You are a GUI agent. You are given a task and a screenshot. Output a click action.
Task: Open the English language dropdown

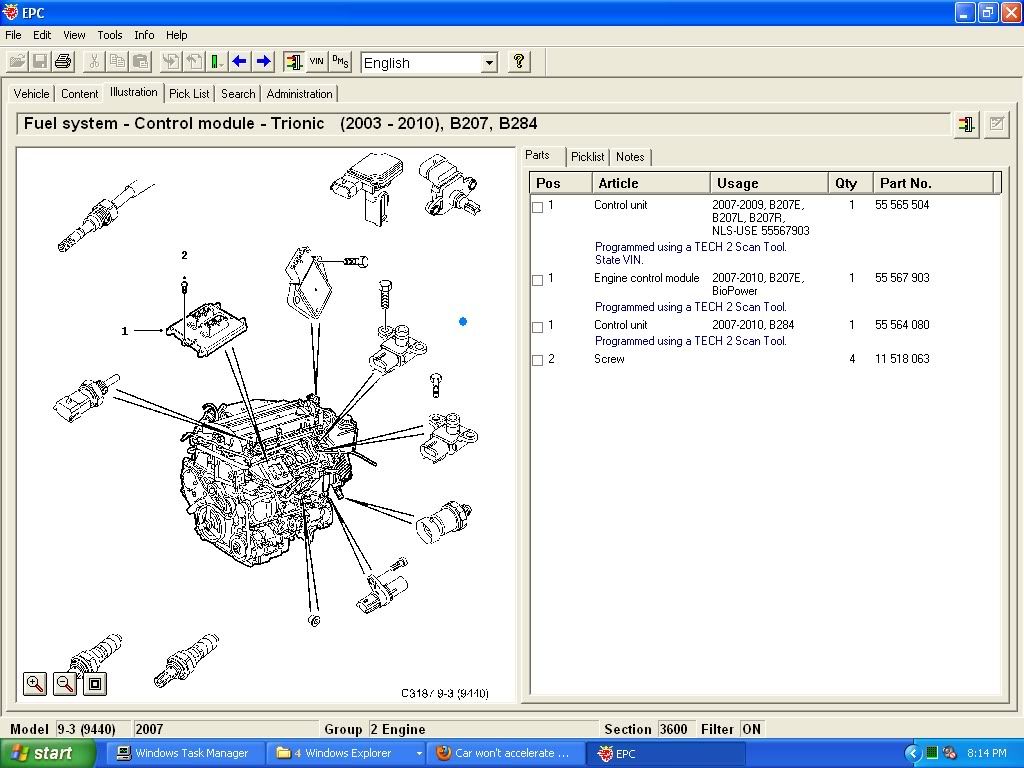click(x=489, y=63)
